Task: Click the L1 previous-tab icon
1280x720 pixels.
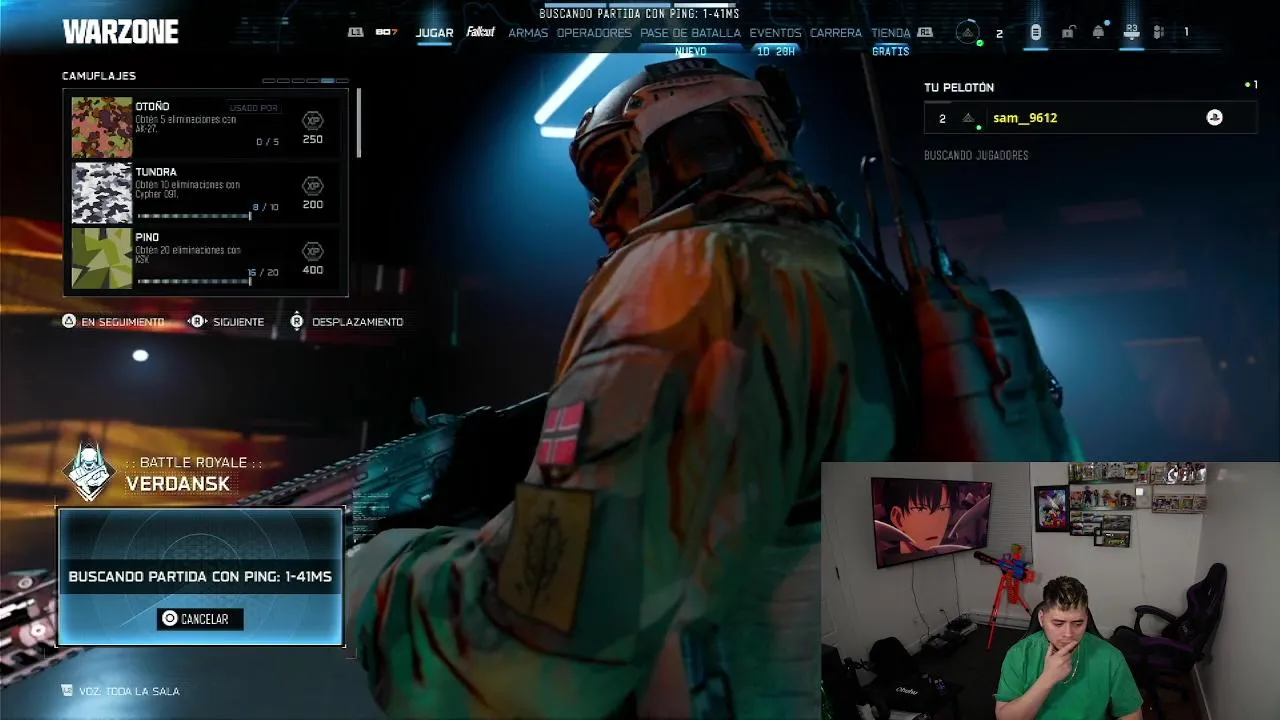Action: [x=355, y=32]
